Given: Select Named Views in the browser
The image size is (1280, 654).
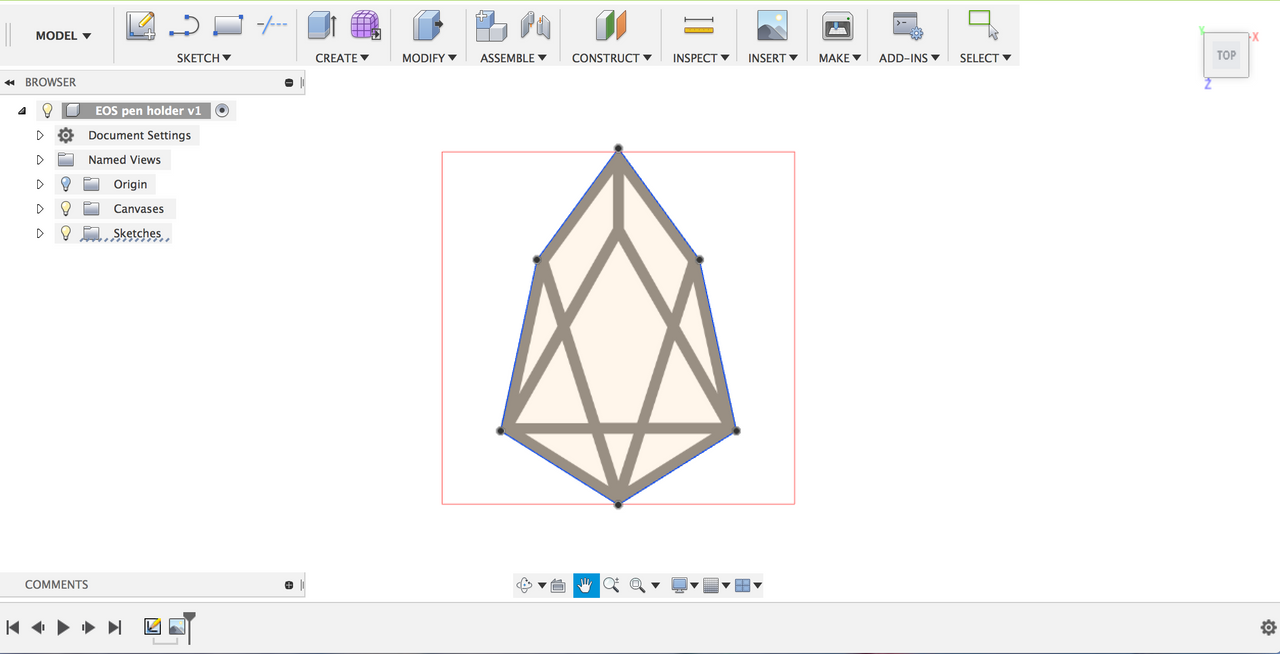Looking at the screenshot, I should tap(124, 160).
